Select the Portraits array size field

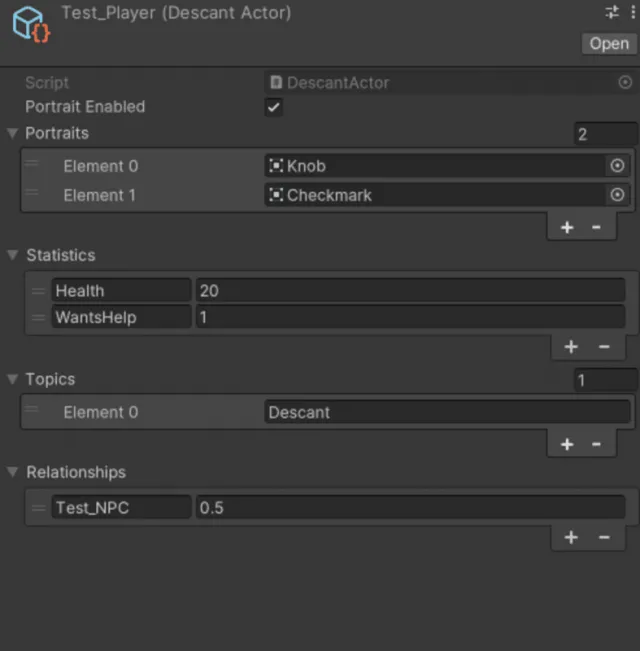(x=606, y=134)
